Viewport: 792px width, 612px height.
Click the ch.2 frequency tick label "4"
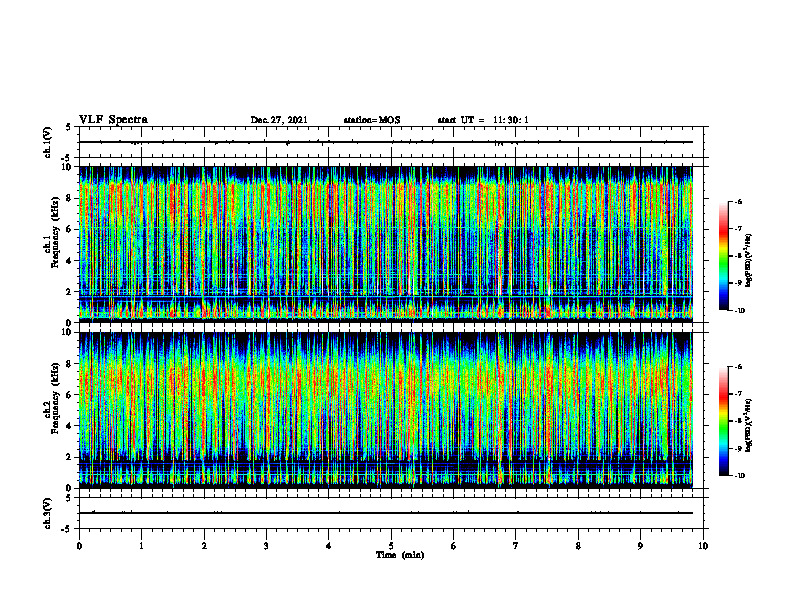(69, 426)
